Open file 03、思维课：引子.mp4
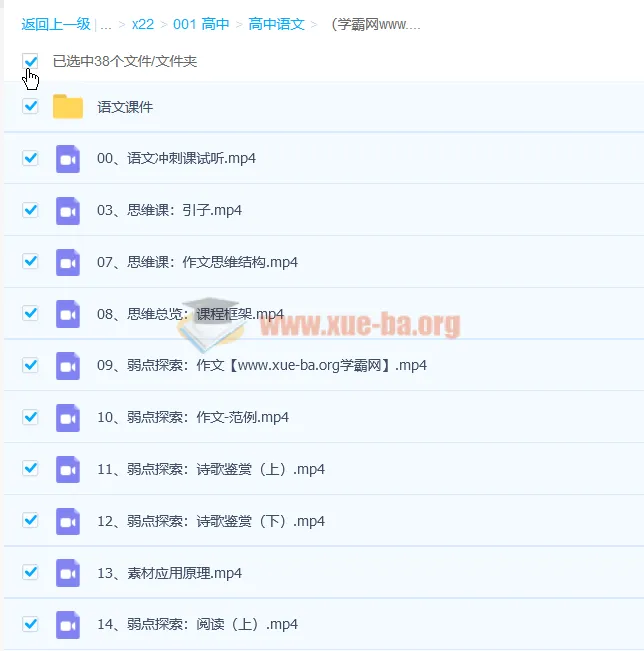The height and width of the screenshot is (651, 644). pyautogui.click(x=169, y=210)
